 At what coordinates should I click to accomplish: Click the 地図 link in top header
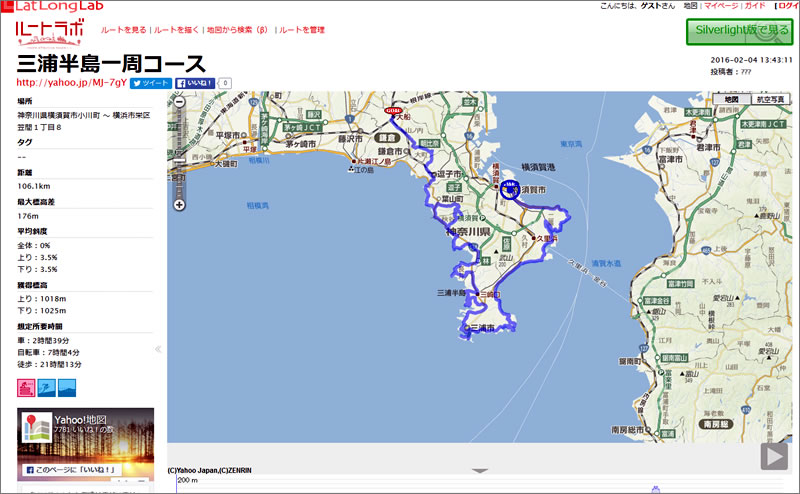690,6
